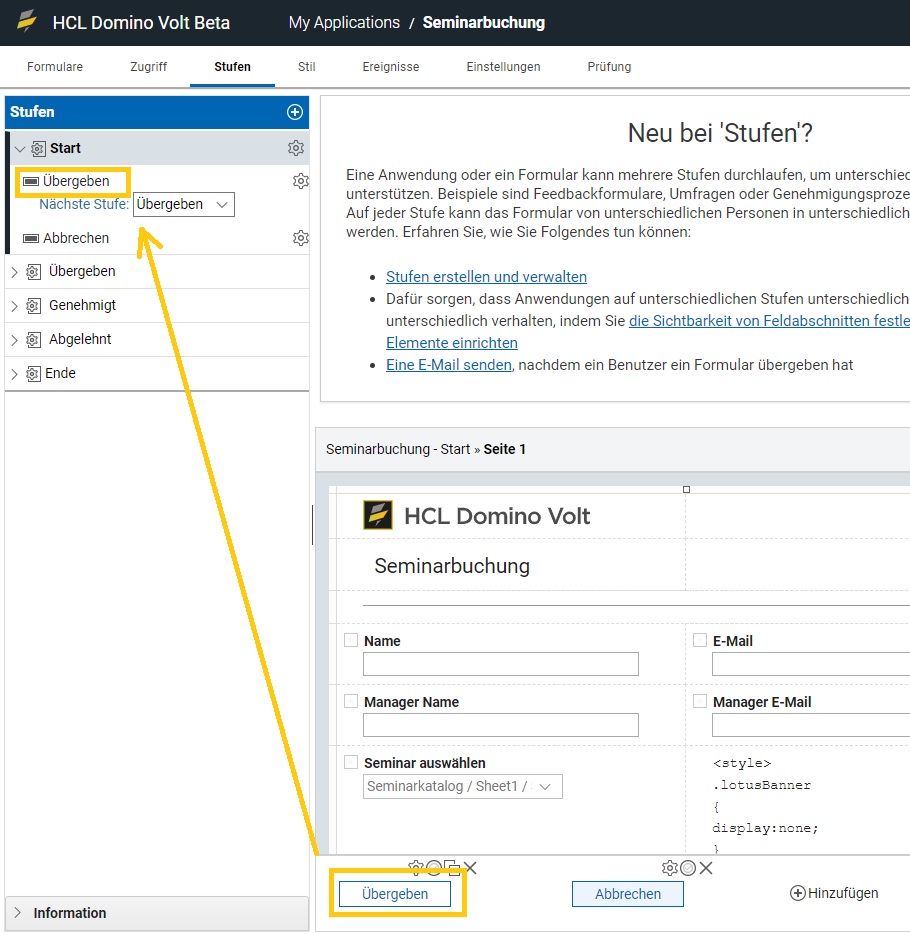Select the Stufen tab
This screenshot has width=910, height=934.
pyautogui.click(x=232, y=67)
